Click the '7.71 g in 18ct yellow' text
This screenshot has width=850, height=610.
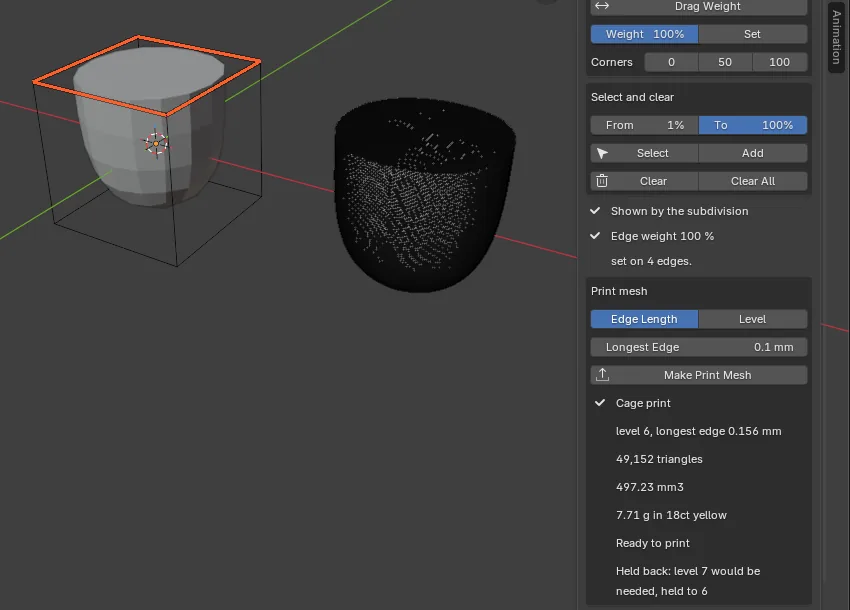[671, 515]
